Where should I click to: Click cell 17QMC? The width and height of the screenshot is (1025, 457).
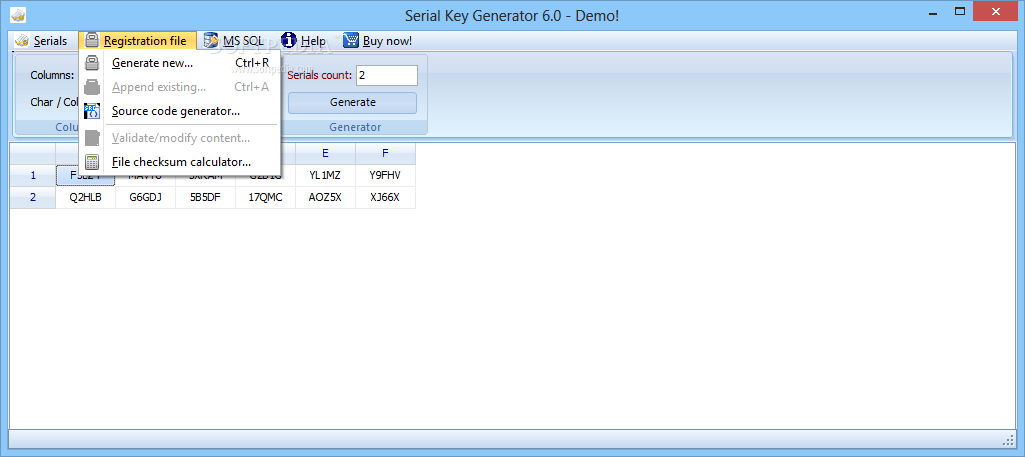coord(265,197)
